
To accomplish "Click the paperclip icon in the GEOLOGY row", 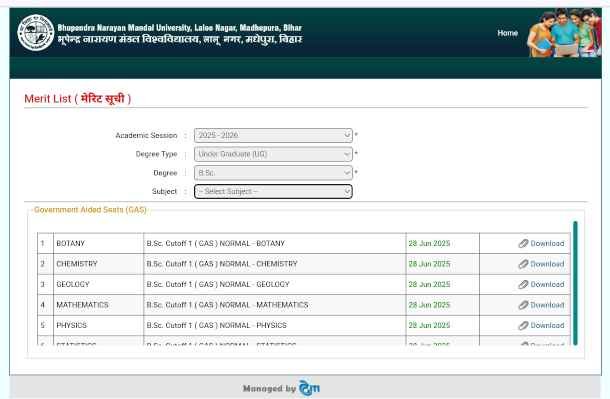I will click(x=523, y=284).
